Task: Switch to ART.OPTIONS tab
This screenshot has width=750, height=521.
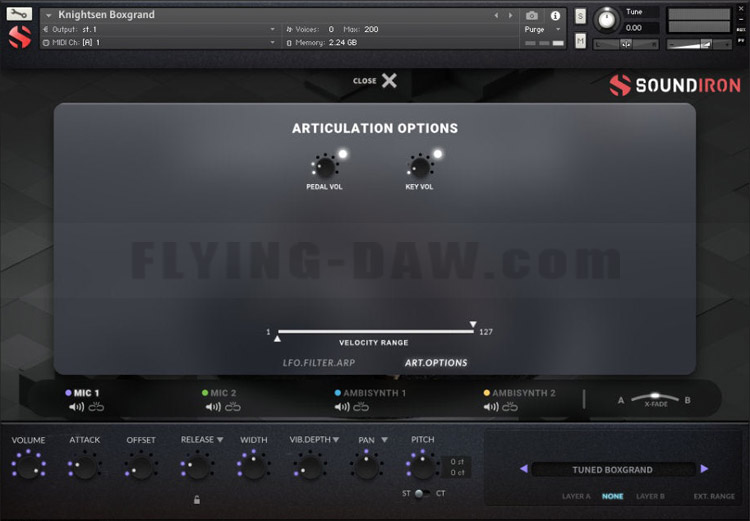Action: [436, 363]
